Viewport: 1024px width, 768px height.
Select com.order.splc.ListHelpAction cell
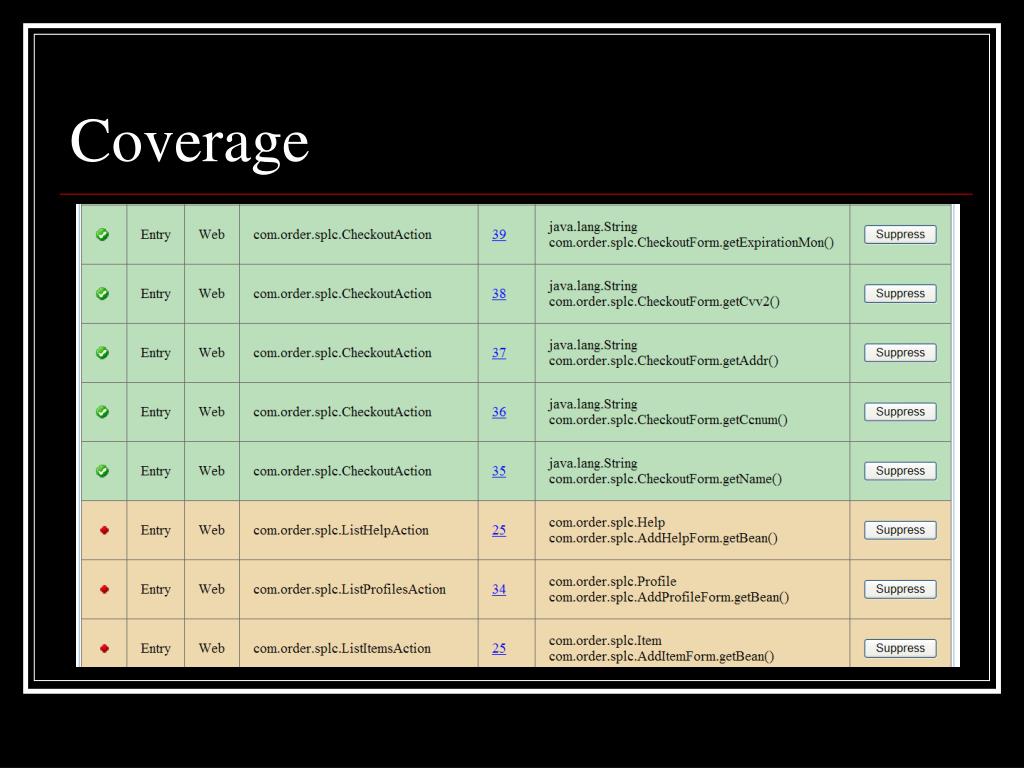point(359,530)
